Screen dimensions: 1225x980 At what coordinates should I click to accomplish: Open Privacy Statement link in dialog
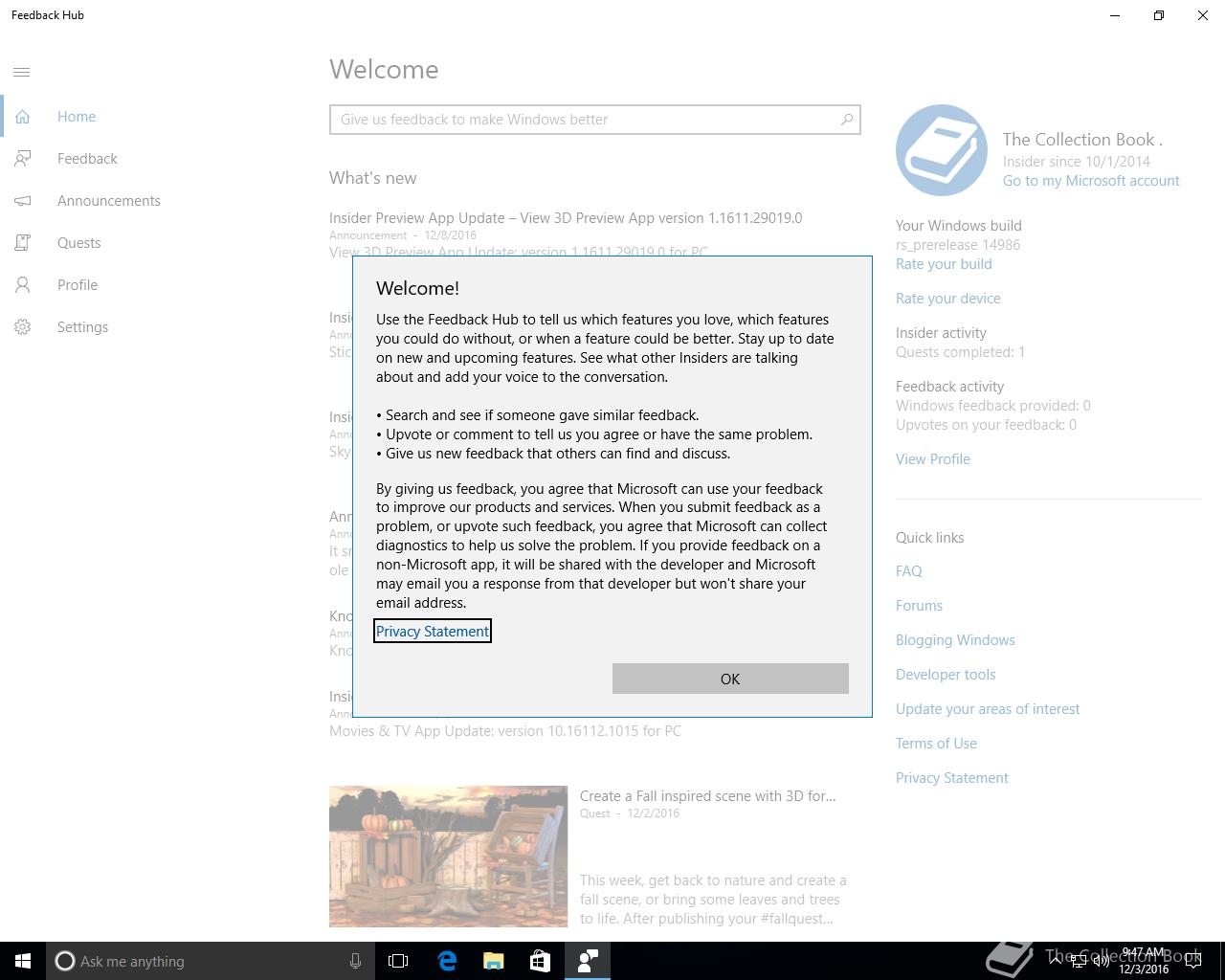click(433, 632)
